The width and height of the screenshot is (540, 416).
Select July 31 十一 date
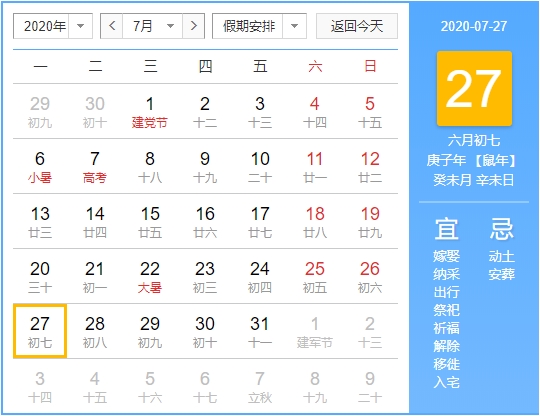260,332
